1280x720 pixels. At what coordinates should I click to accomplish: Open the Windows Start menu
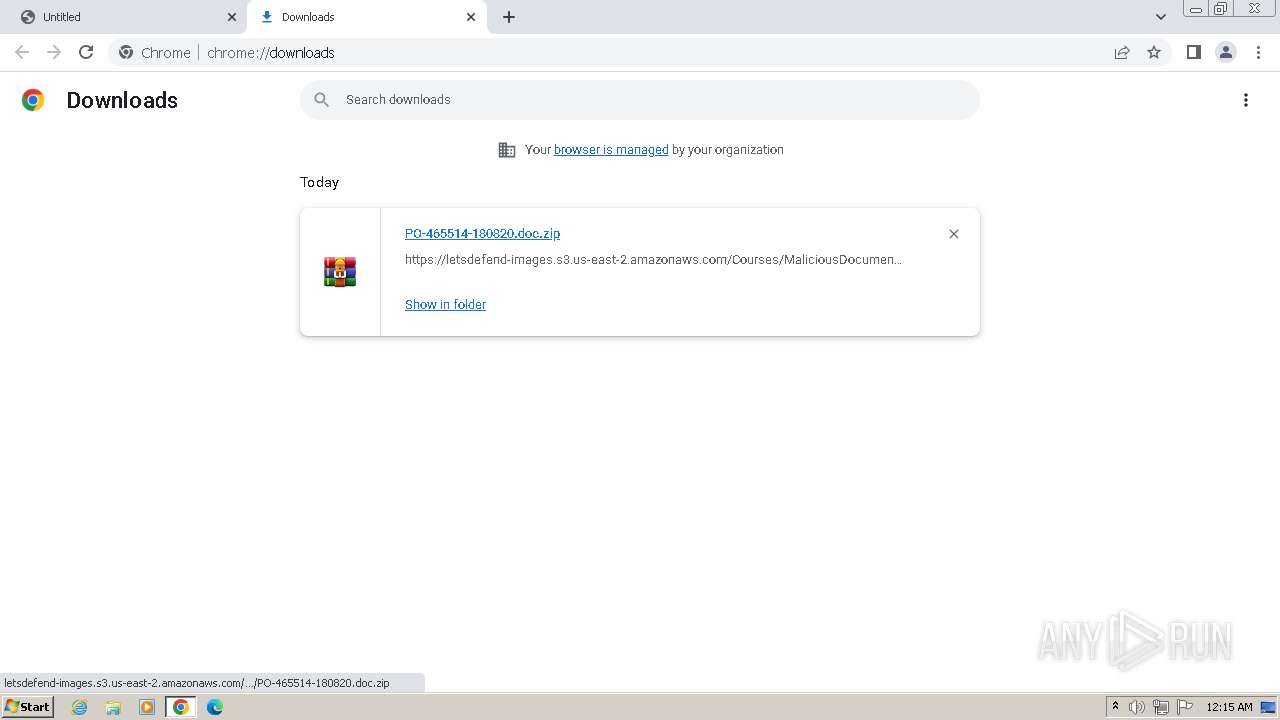coord(27,707)
